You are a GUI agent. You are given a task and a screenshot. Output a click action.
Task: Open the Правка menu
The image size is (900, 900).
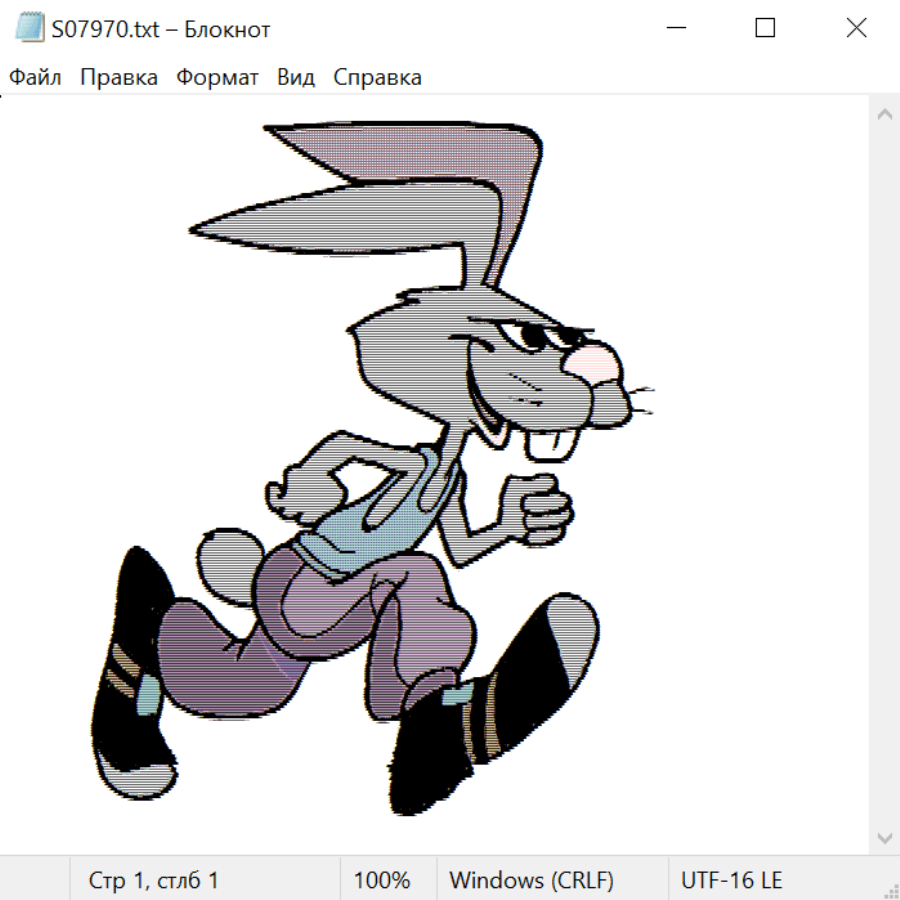119,78
